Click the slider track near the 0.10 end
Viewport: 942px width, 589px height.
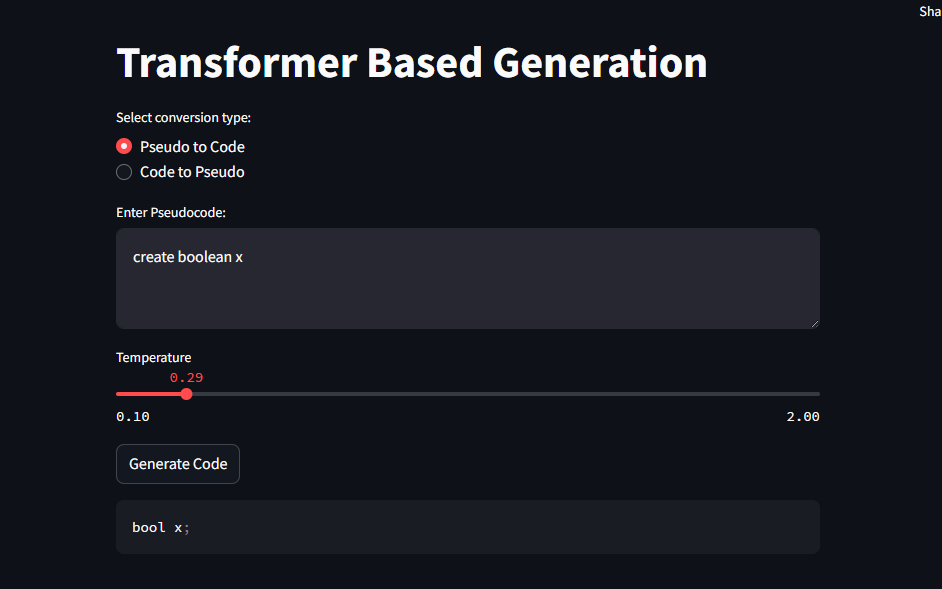[x=130, y=394]
